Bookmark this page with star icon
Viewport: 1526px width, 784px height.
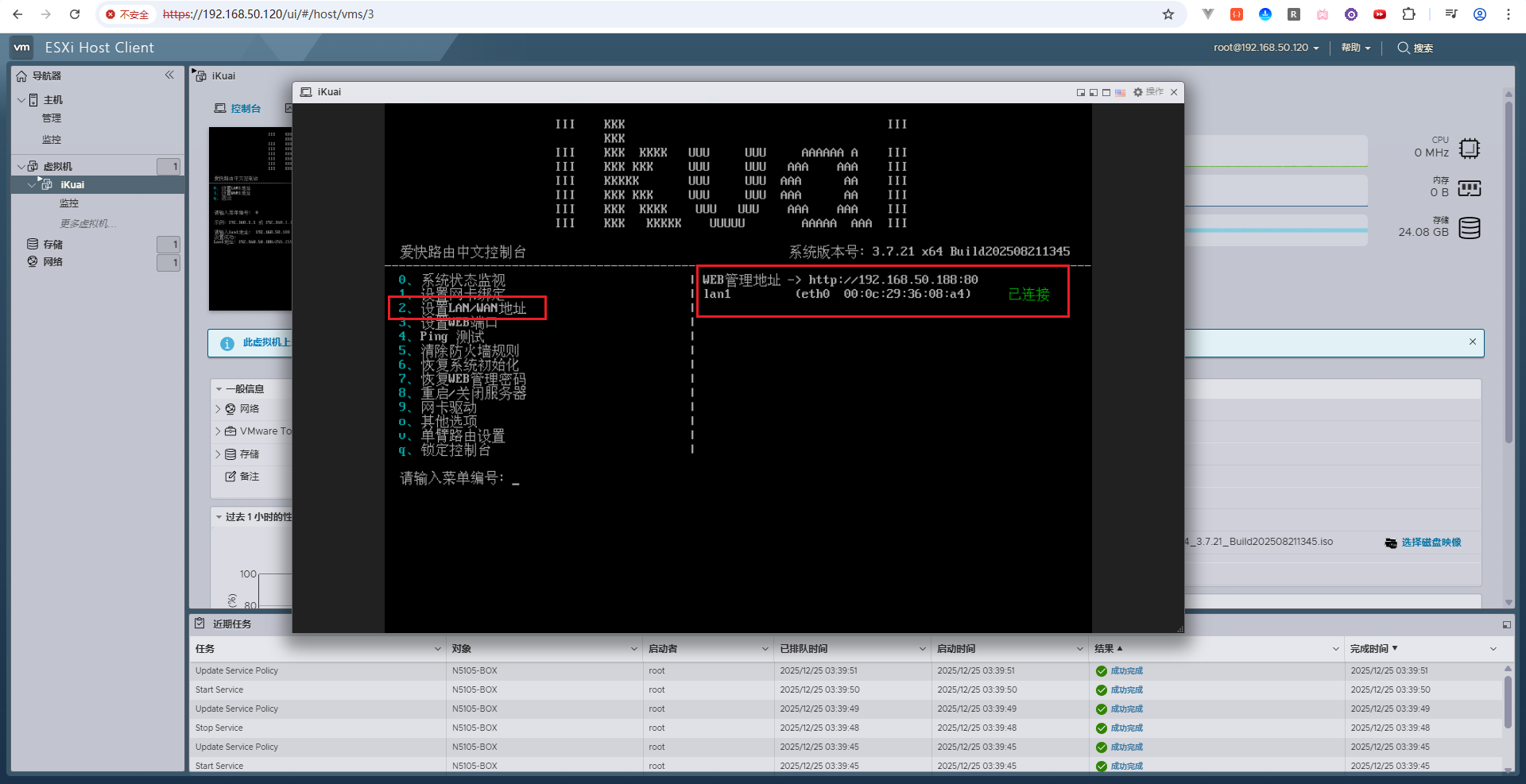(1168, 14)
